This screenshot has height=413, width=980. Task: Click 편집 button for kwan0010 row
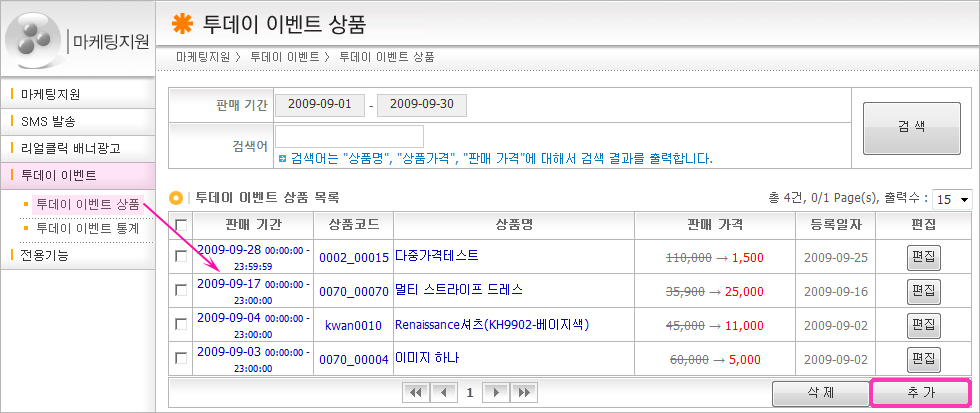[x=923, y=325]
